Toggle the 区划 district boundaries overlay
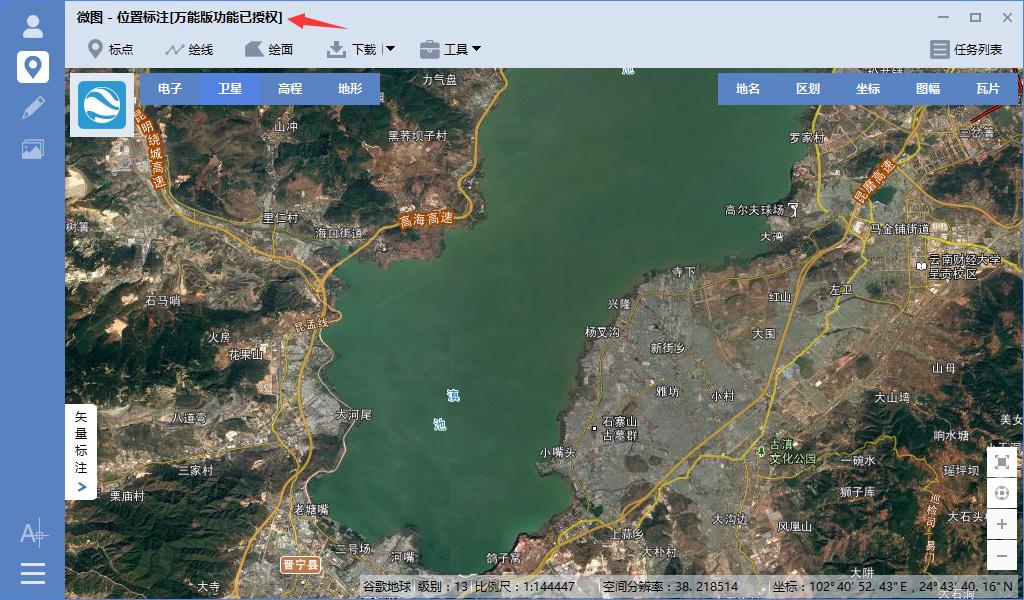This screenshot has width=1024, height=600. coord(808,89)
